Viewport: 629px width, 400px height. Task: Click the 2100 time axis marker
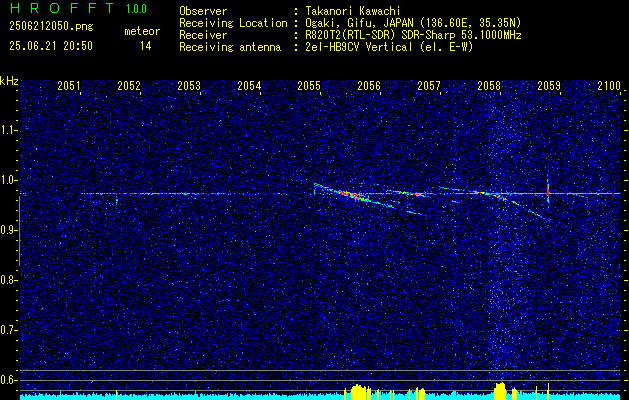[x=609, y=85]
